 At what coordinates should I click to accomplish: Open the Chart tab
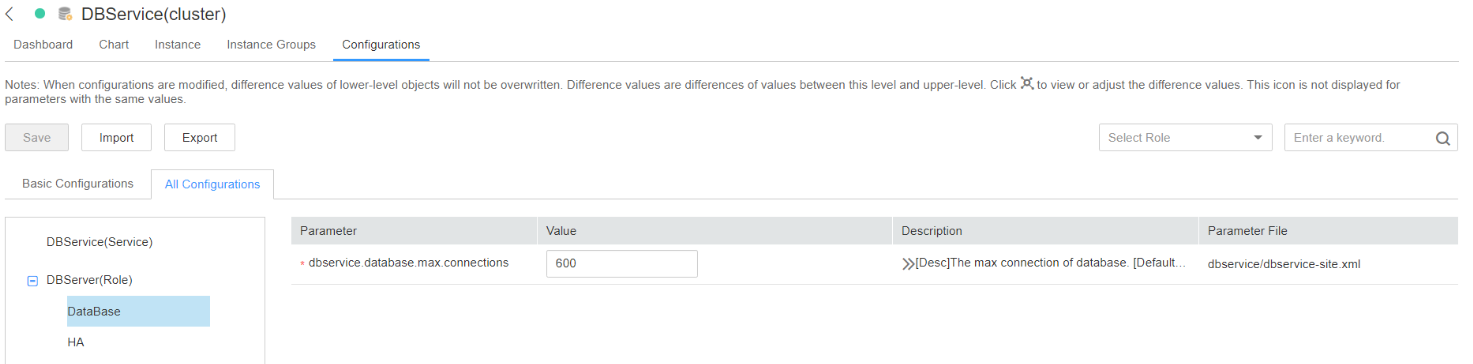pyautogui.click(x=114, y=45)
